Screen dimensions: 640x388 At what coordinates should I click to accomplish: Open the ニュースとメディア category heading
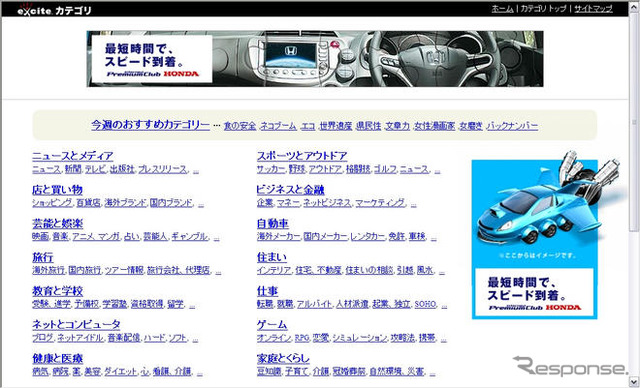(73, 156)
